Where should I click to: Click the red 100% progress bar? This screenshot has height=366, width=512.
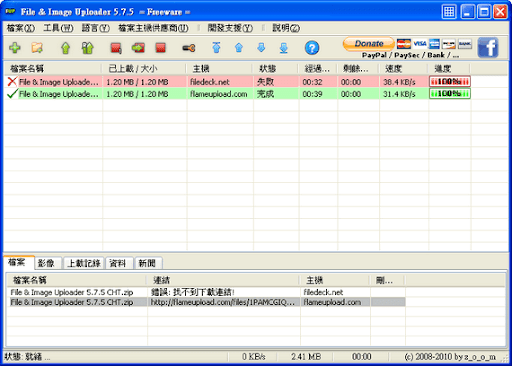450,81
